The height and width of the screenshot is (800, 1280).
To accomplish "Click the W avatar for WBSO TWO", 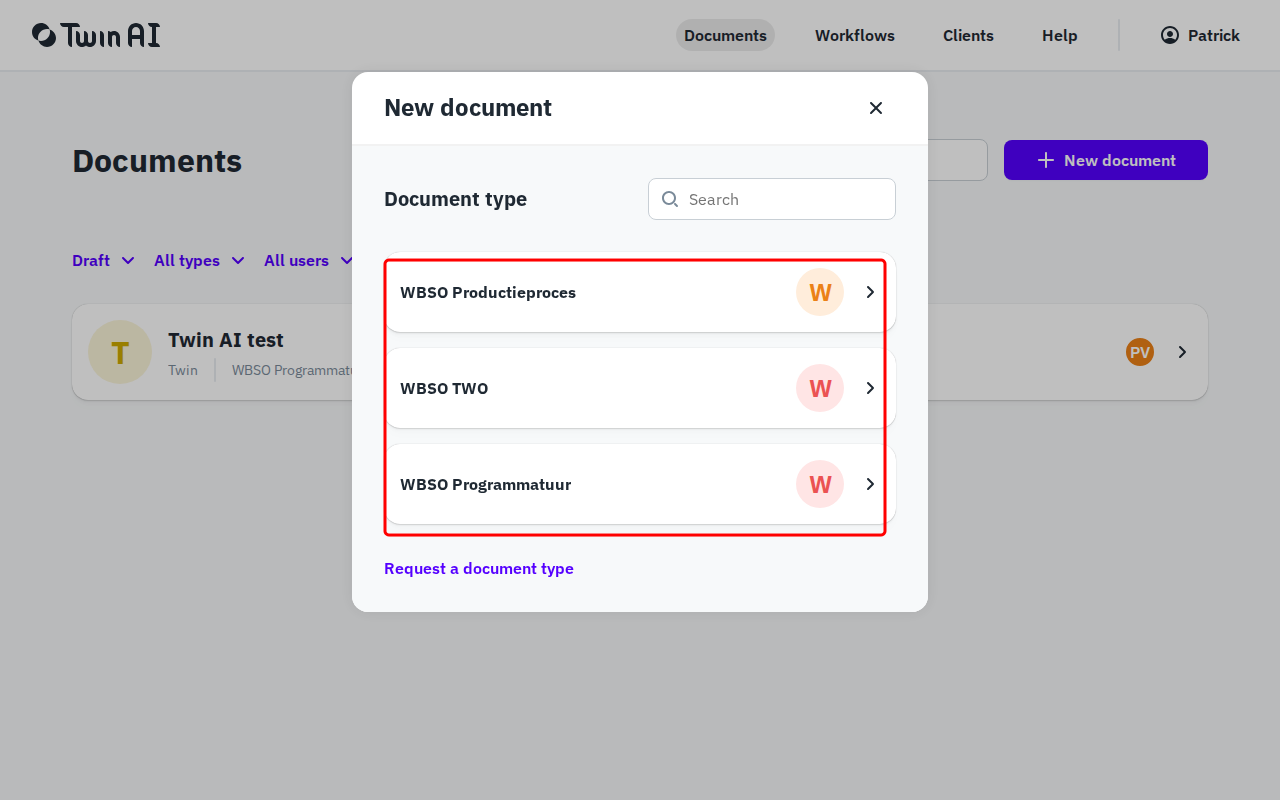I will pos(819,388).
